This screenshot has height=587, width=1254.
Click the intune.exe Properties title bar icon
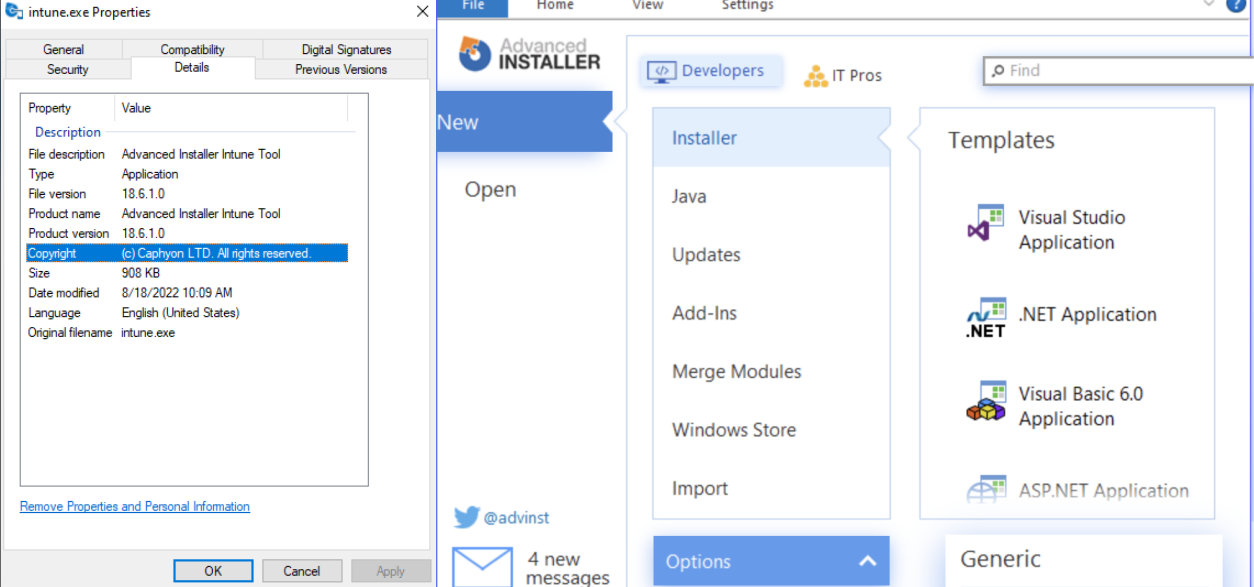tap(14, 12)
